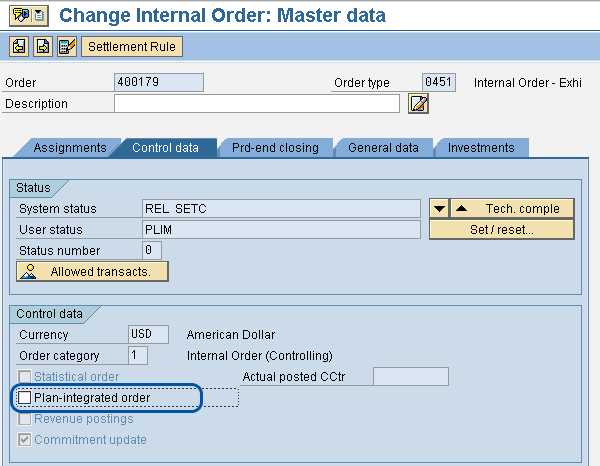Image resolution: width=600 pixels, height=466 pixels.
Task: Click into the Description text field
Action: [256, 104]
